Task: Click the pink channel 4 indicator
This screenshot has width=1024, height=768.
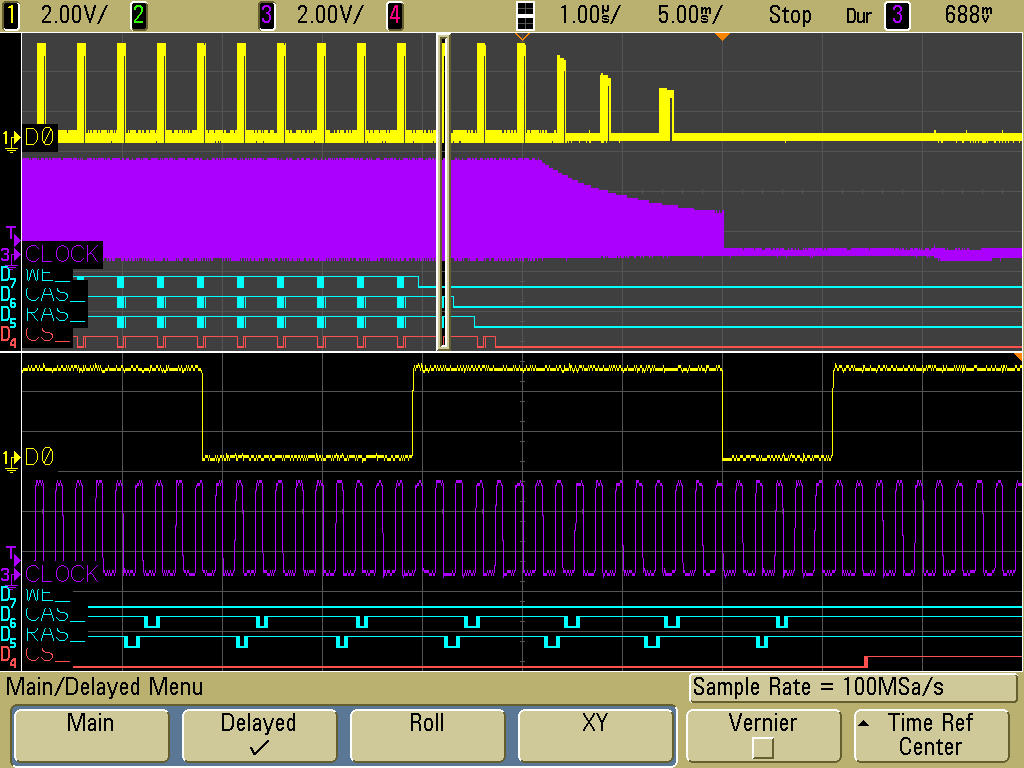Action: point(395,15)
